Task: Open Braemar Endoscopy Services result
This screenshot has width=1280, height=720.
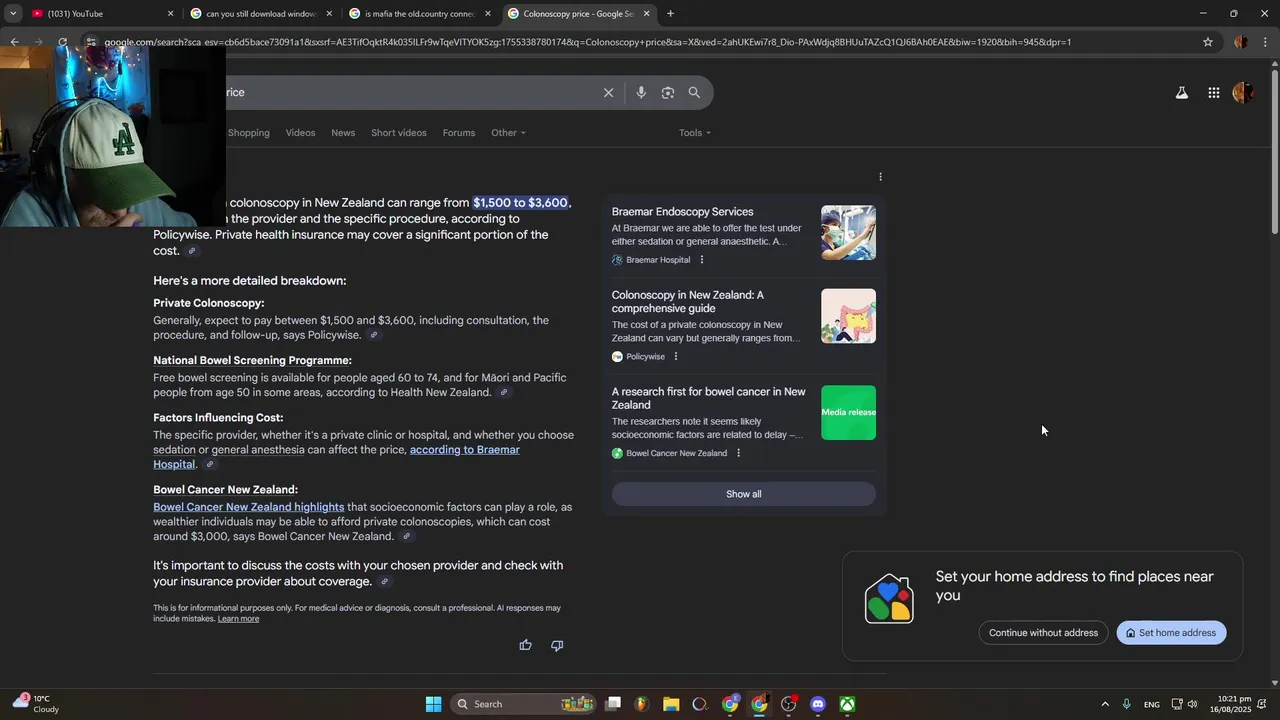Action: [683, 212]
